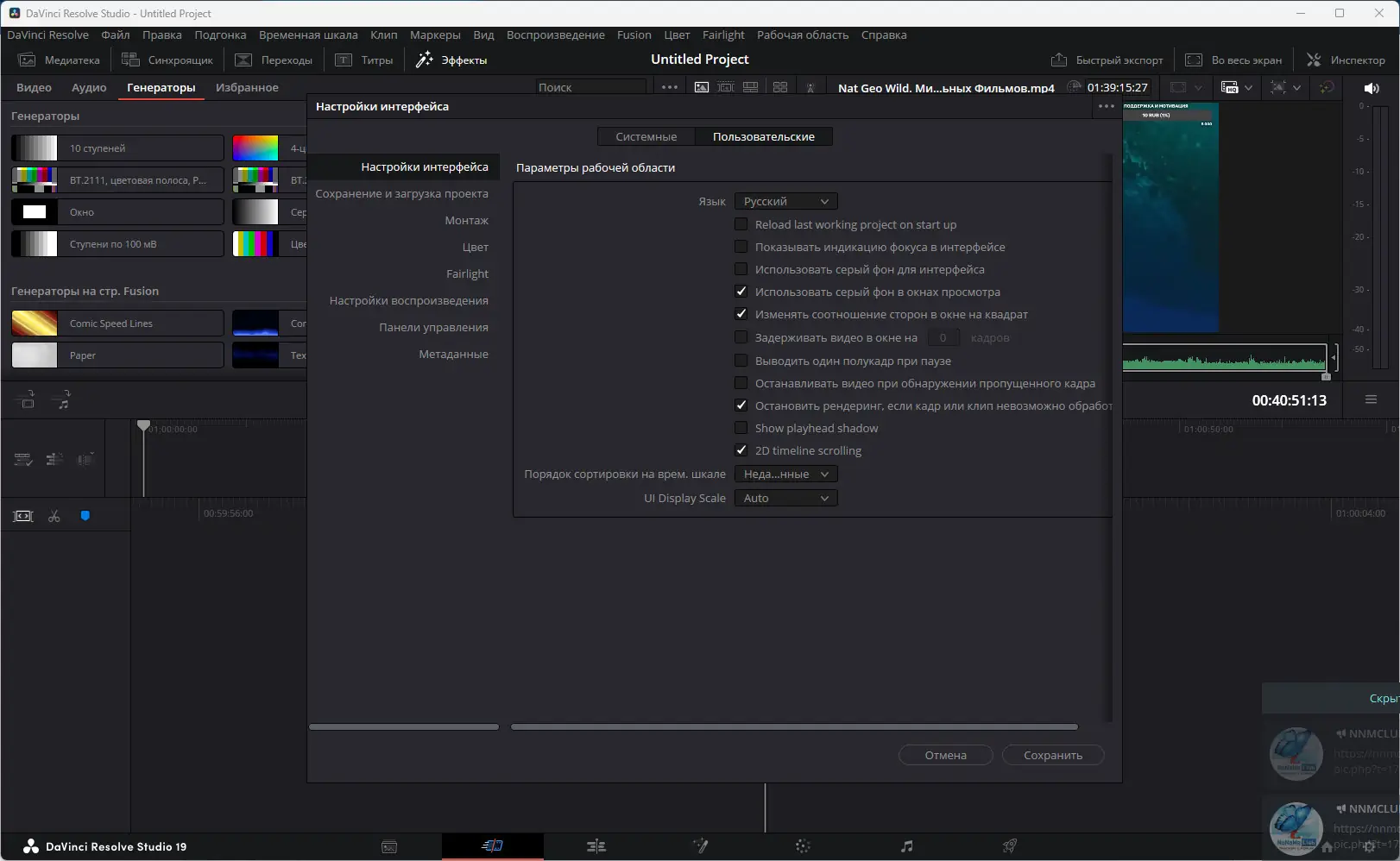Expand the proxy HQ quality dropdown arrow
The image size is (1400, 861).
pyautogui.click(x=1248, y=87)
